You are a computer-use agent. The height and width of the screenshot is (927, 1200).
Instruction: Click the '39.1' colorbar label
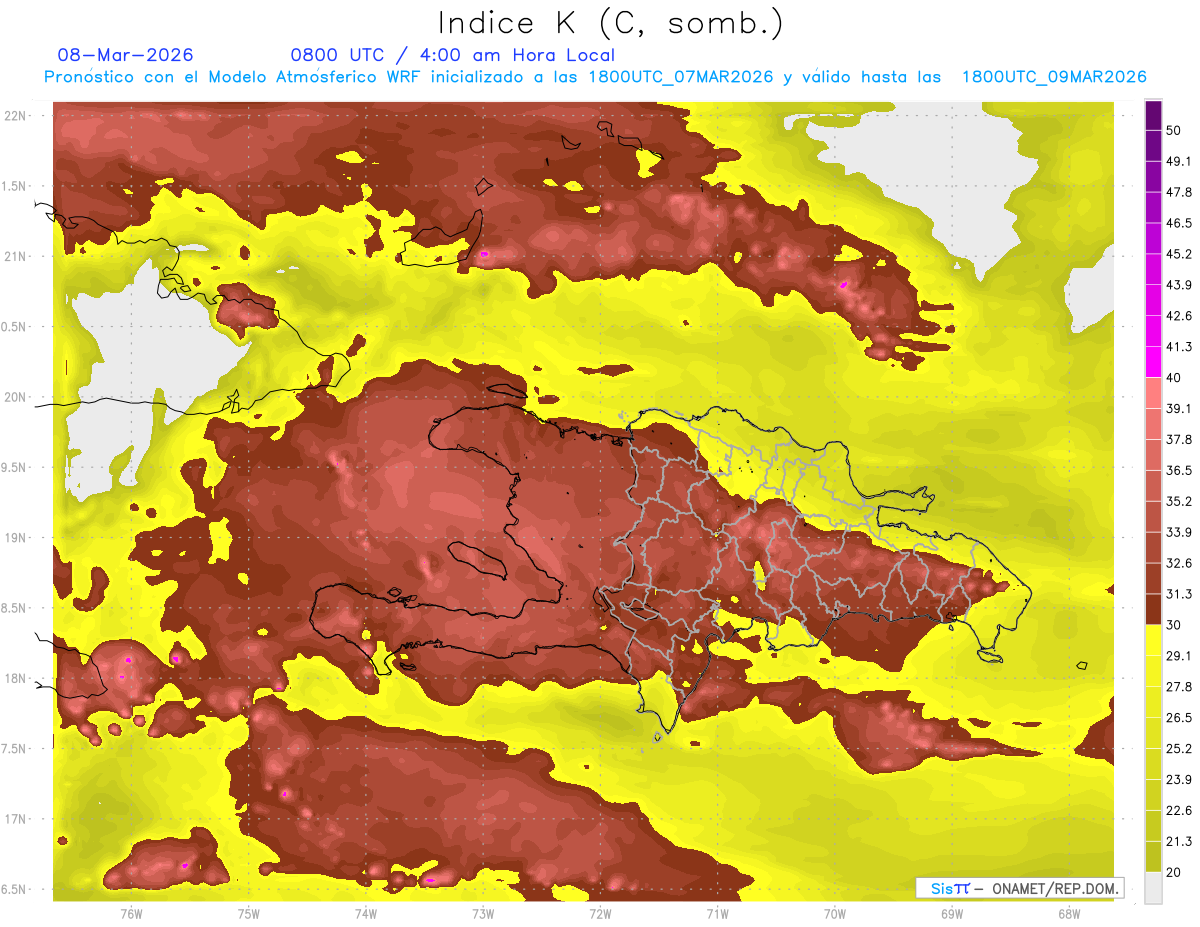1179,408
